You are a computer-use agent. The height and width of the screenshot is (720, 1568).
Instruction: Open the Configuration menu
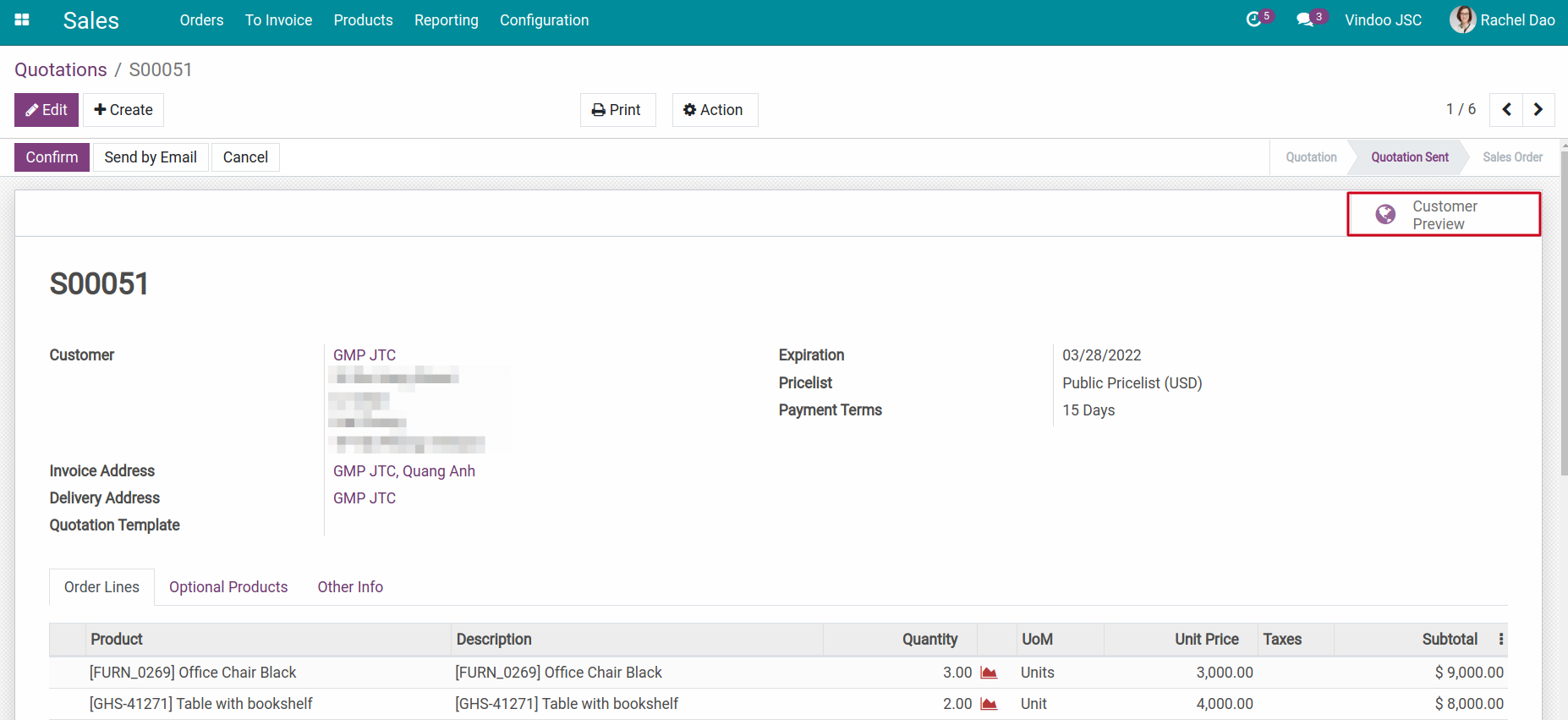pos(544,20)
